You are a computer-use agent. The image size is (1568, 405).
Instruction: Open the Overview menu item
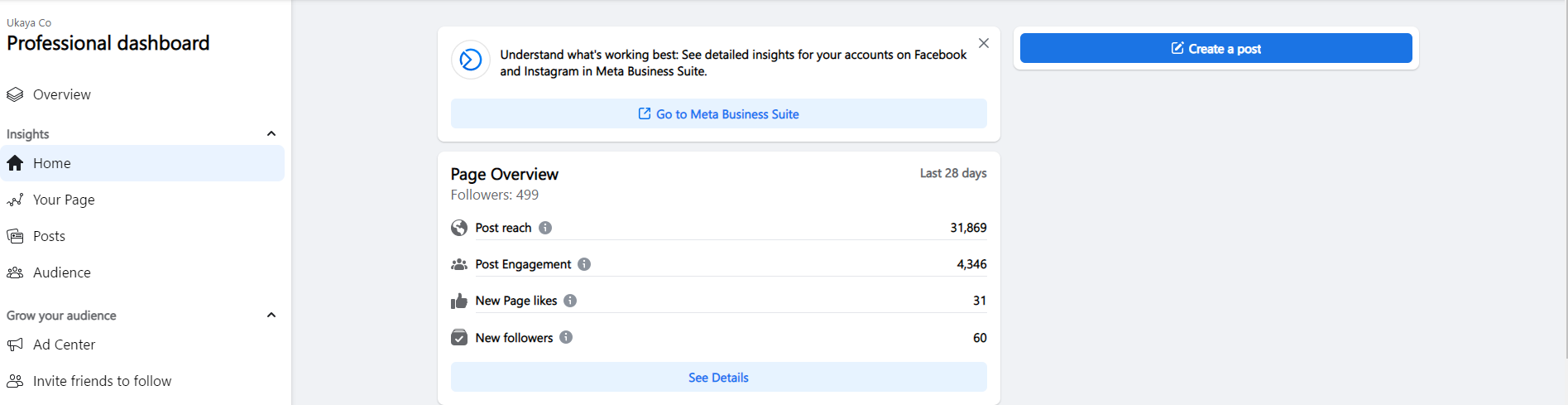point(61,94)
